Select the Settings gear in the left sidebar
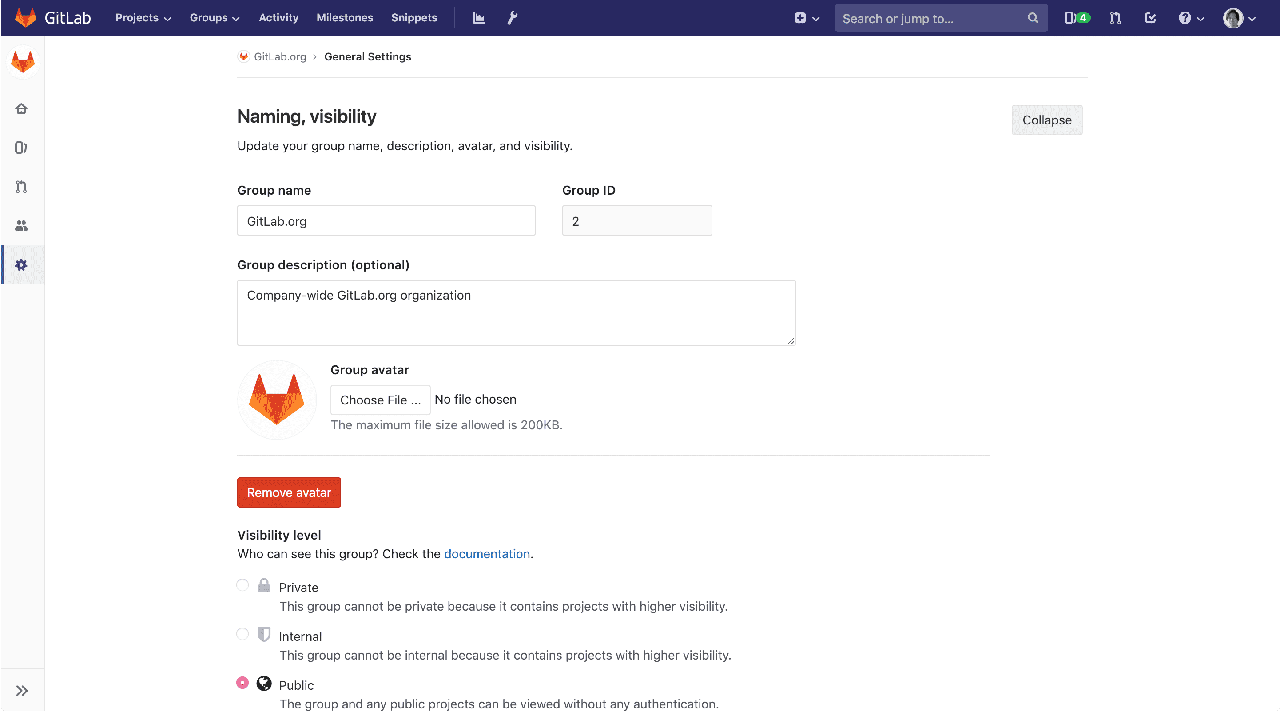Screen dimensions: 1280x712 click(x=21, y=264)
